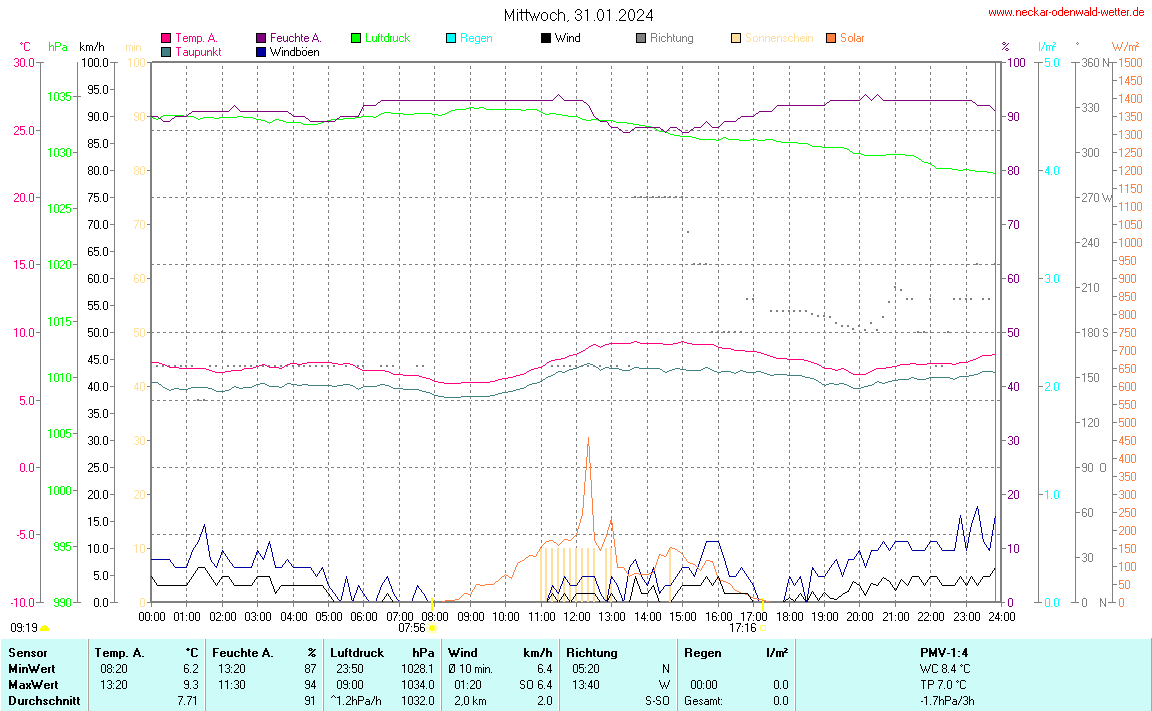Viewport: 1152px width, 711px height.
Task: Select the green Luftdruck legend swatch
Action: [x=356, y=38]
